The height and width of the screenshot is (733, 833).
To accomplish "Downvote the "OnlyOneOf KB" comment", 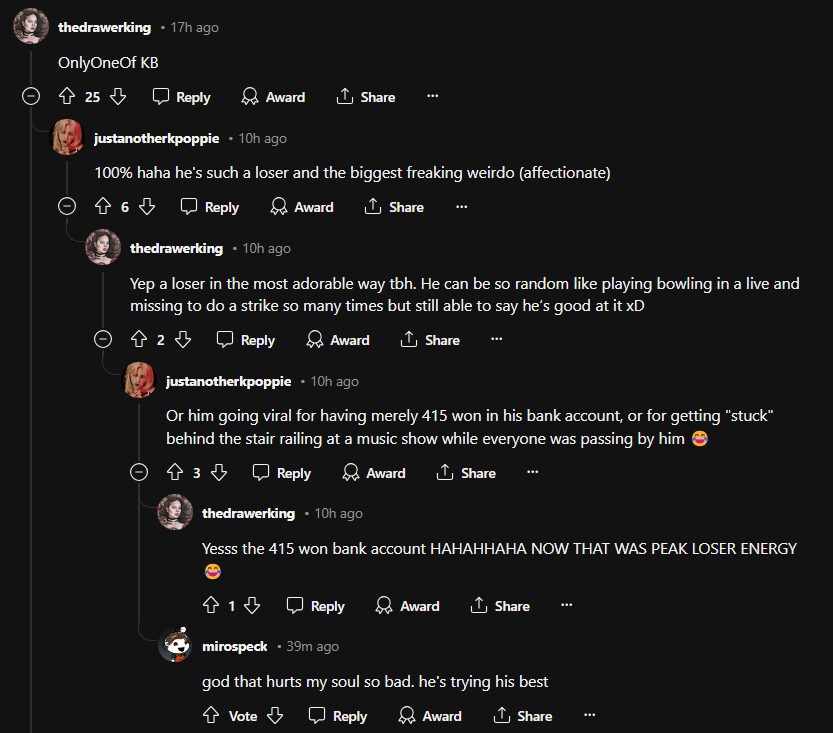I will (x=117, y=97).
